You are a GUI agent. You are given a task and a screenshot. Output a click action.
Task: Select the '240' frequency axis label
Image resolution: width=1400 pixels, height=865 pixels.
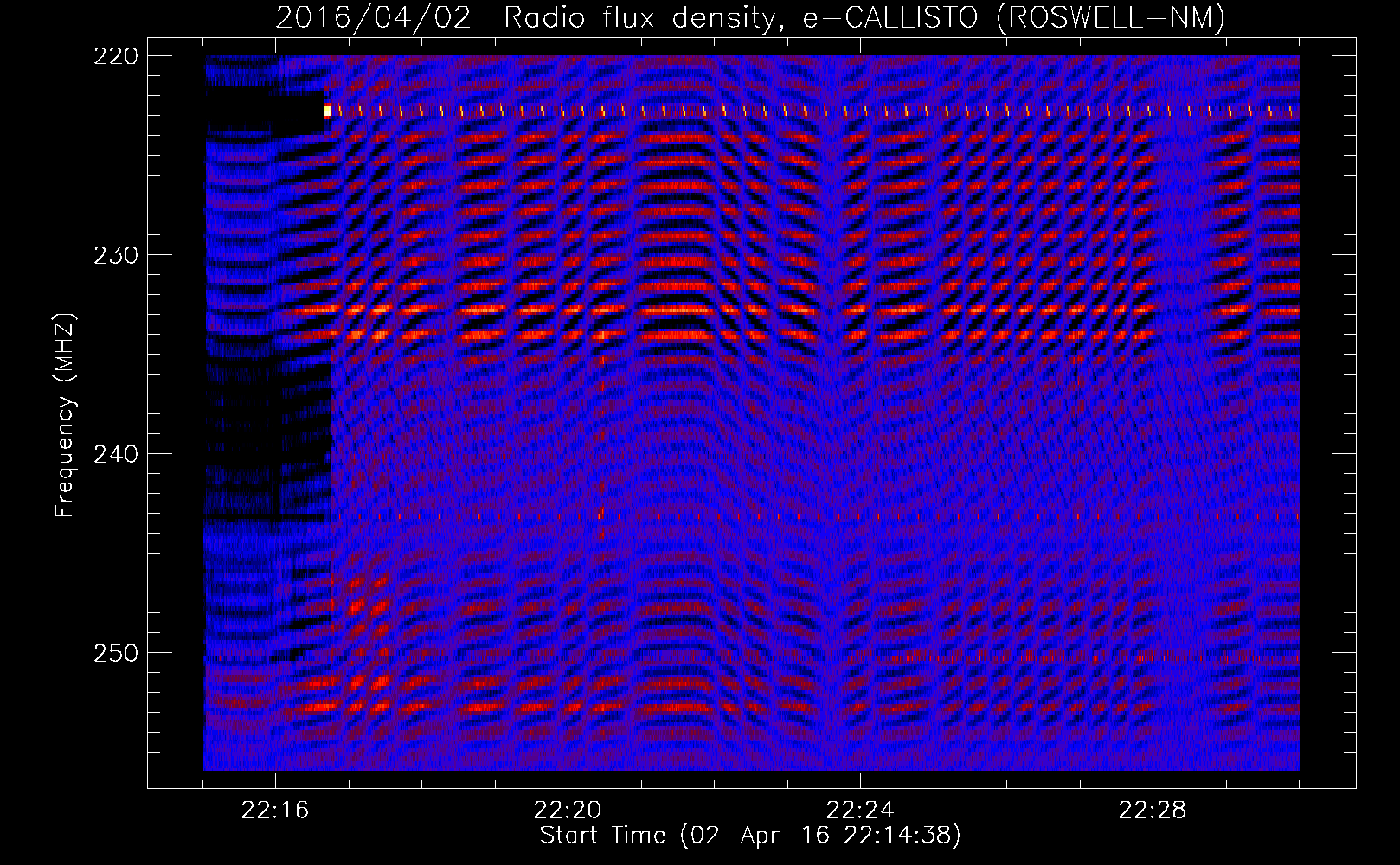115,454
